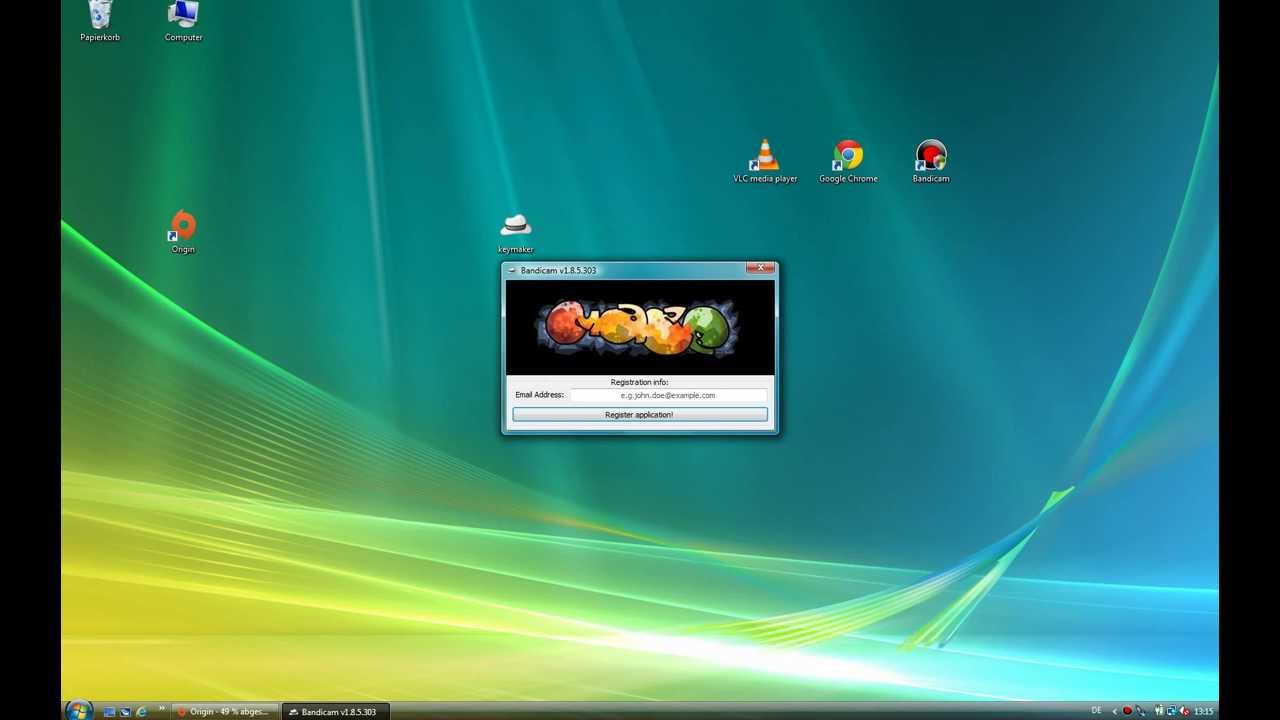
Task: Open the Windows Start menu orb
Action: 79,711
